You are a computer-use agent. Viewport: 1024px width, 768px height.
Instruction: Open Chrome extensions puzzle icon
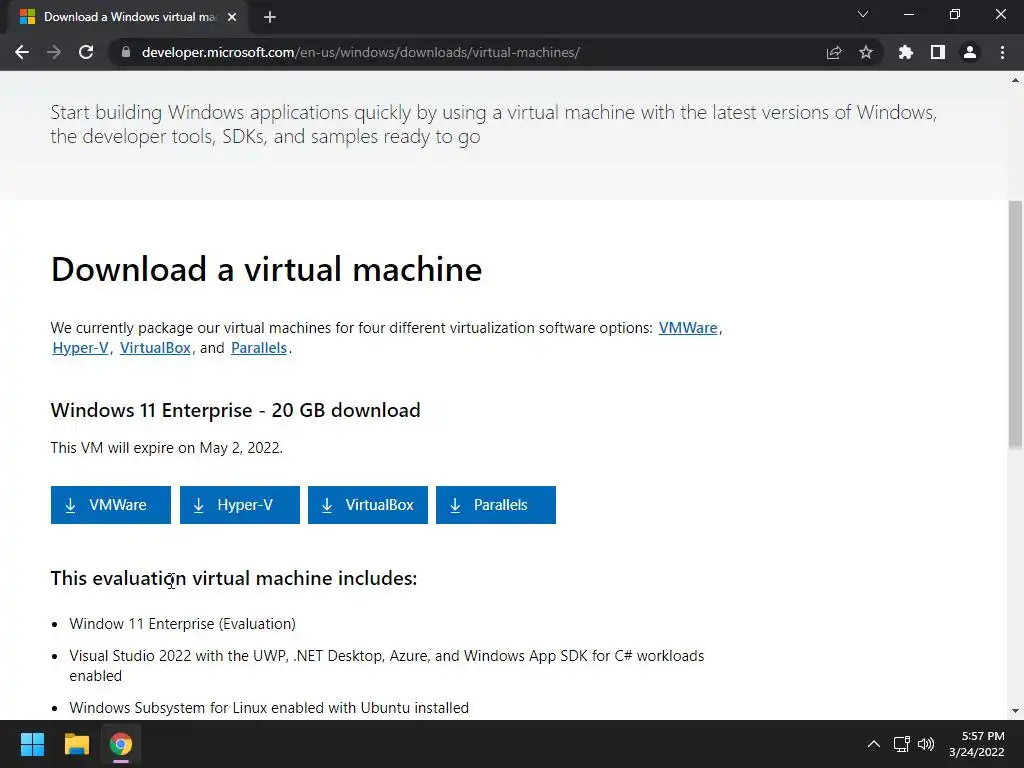pyautogui.click(x=906, y=52)
